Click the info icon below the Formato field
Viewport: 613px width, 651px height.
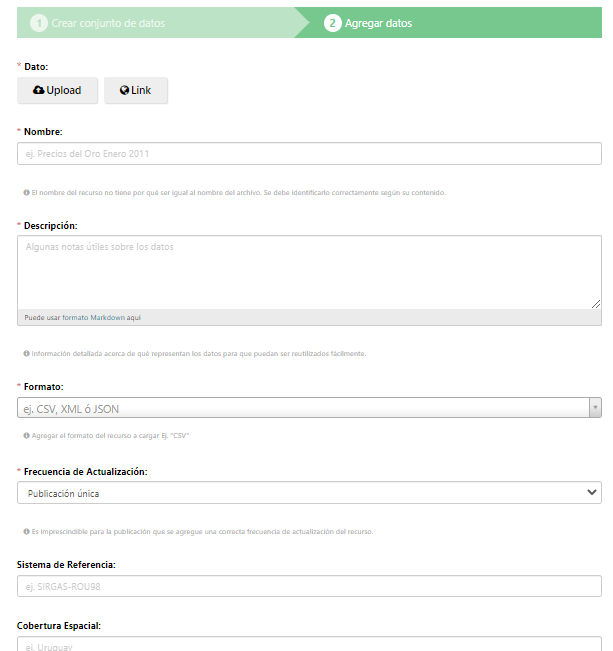point(25,436)
